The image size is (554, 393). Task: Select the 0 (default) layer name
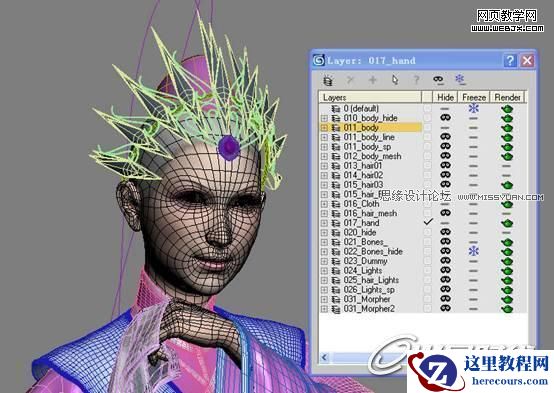click(x=361, y=108)
